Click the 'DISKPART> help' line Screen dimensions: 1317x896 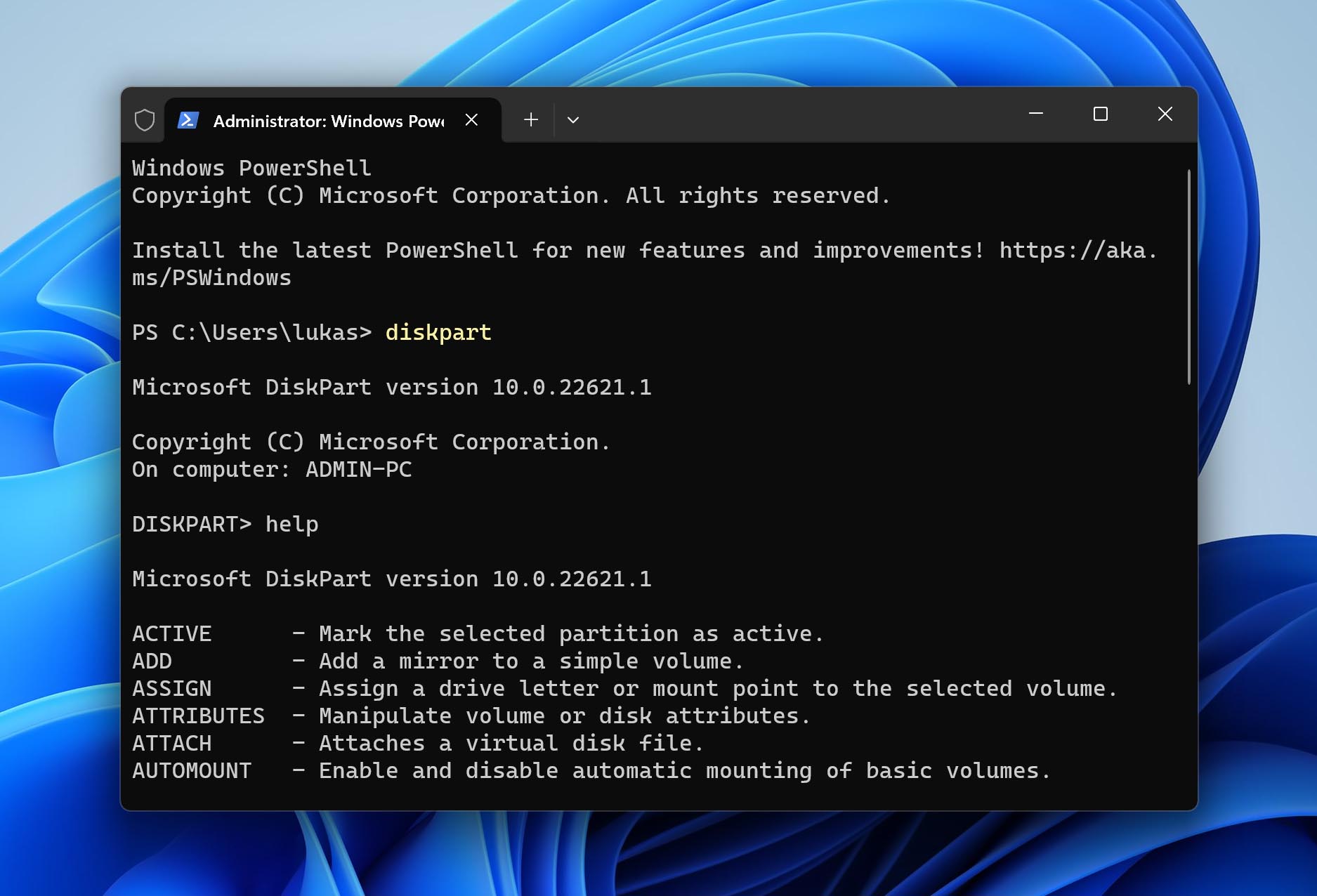(225, 524)
